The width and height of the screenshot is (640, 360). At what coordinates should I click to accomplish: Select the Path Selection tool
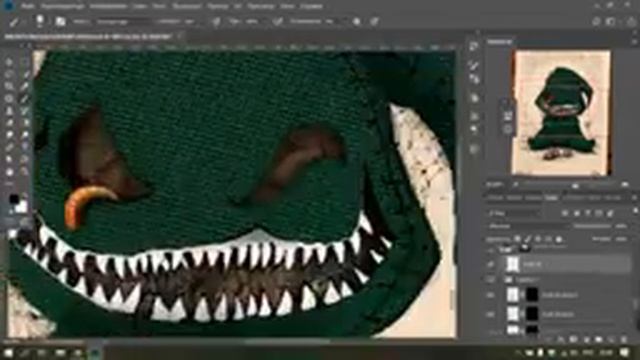pyautogui.click(x=9, y=160)
